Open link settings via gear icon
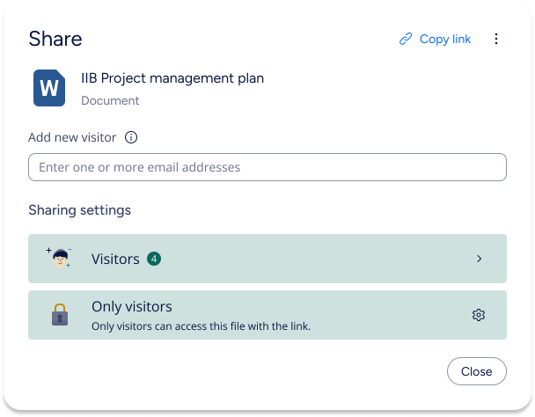The height and width of the screenshot is (417, 535). (x=478, y=315)
